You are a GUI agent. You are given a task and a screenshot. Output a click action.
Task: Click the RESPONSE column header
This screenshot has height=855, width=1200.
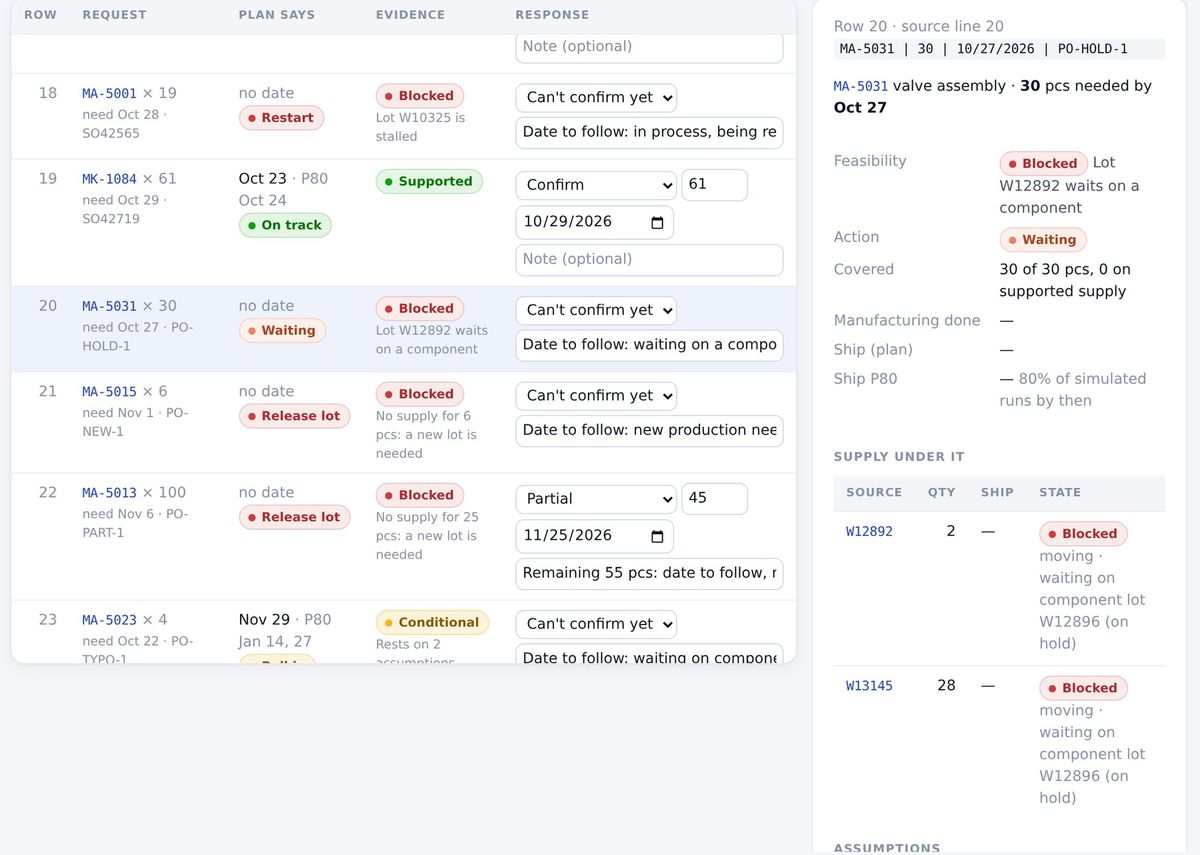point(552,15)
